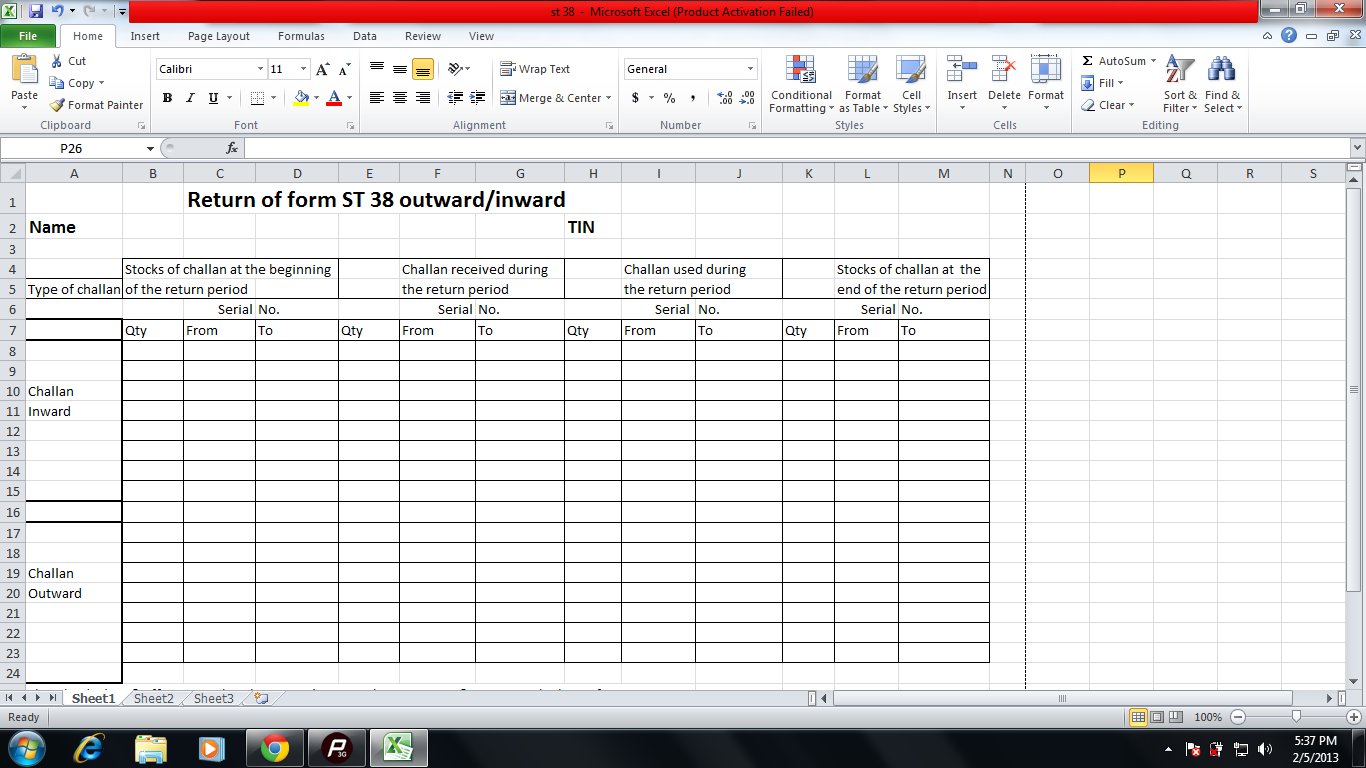Switch to the Formulas ribbon tab

coord(301,36)
